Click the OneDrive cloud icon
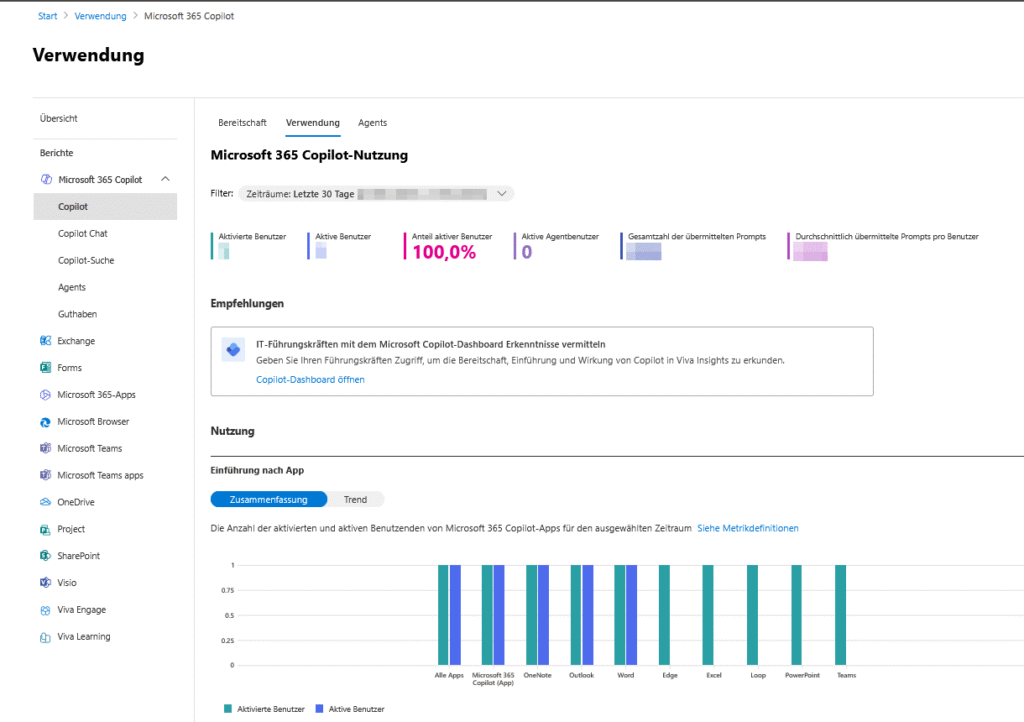The height and width of the screenshot is (722, 1024). [x=44, y=501]
